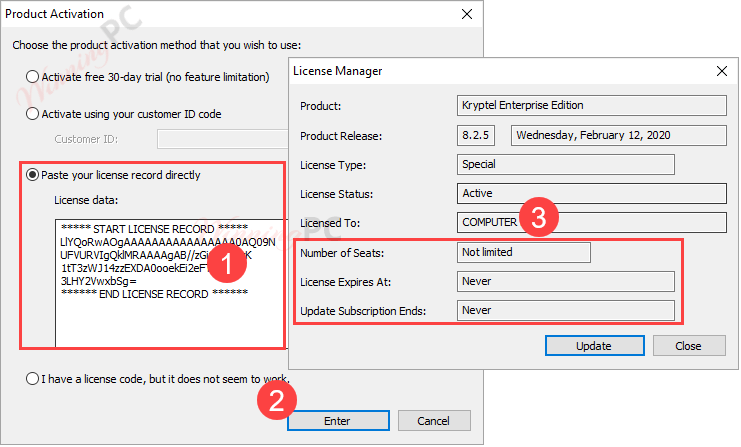Close the License Manager window with X

pyautogui.click(x=722, y=71)
